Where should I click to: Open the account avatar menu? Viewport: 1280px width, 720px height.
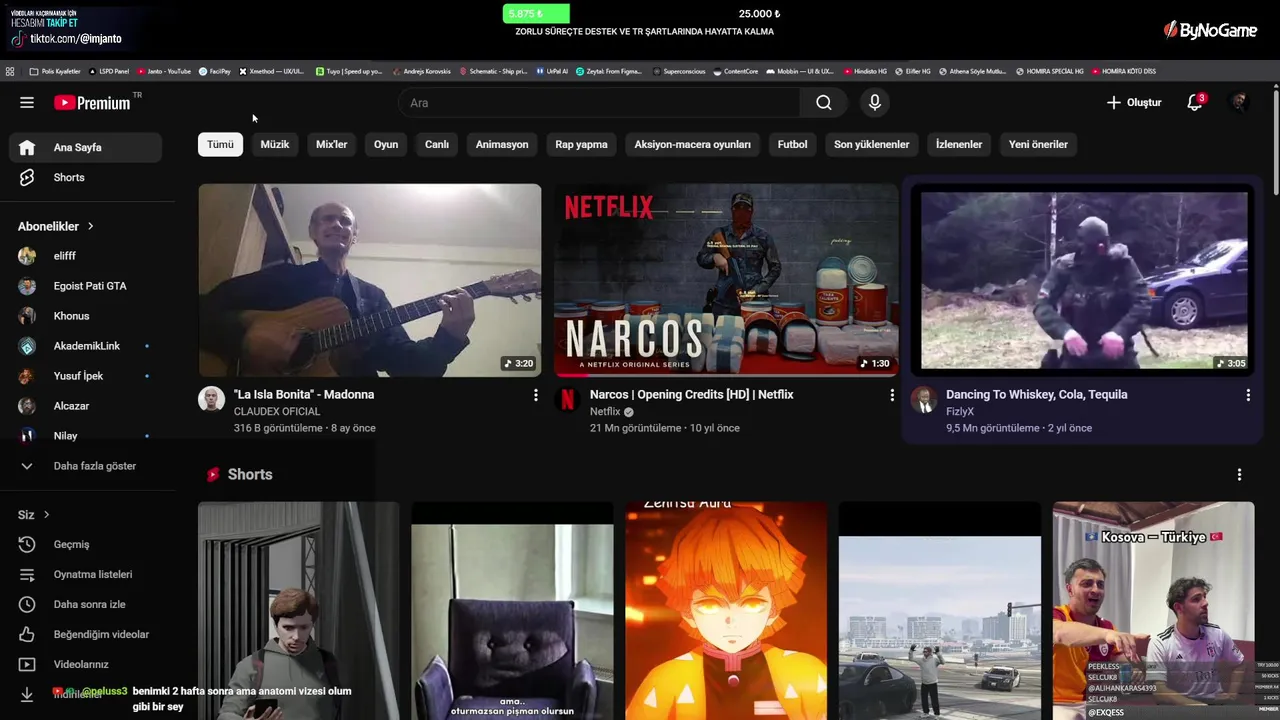tap(1238, 103)
